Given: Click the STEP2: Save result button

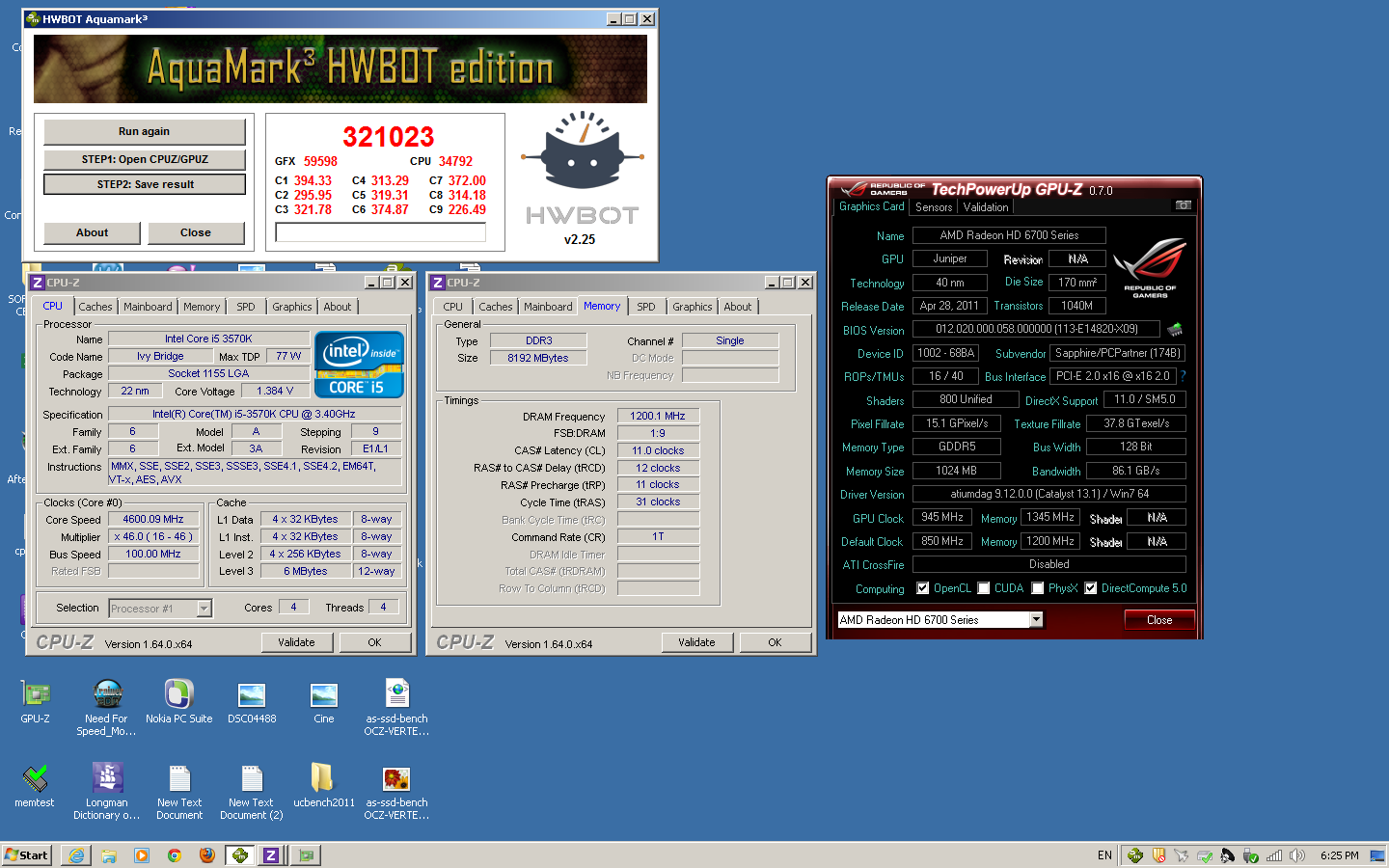Looking at the screenshot, I should 145,184.
